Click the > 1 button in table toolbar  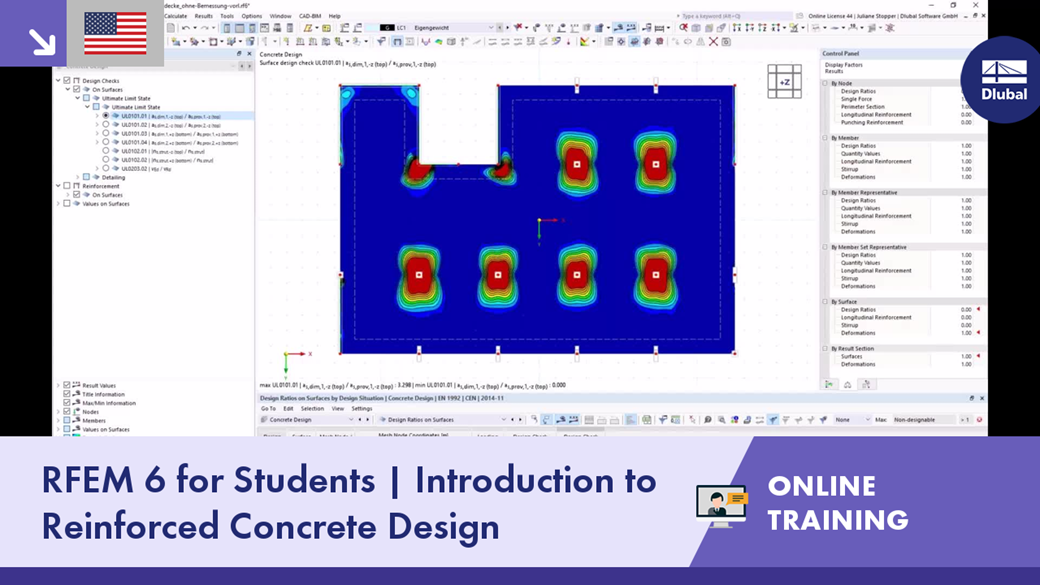[x=965, y=420]
